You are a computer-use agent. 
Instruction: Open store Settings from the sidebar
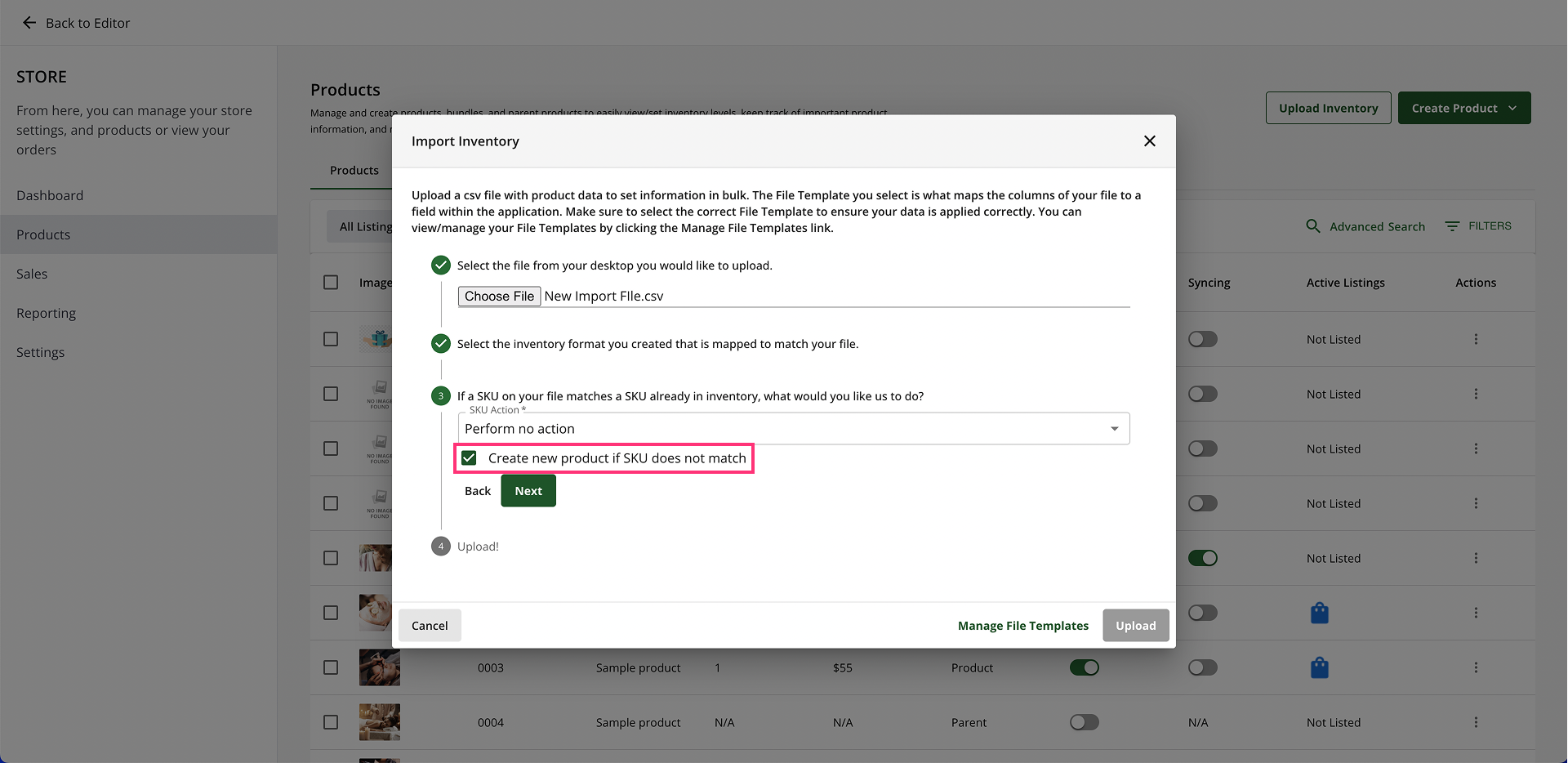tap(40, 352)
